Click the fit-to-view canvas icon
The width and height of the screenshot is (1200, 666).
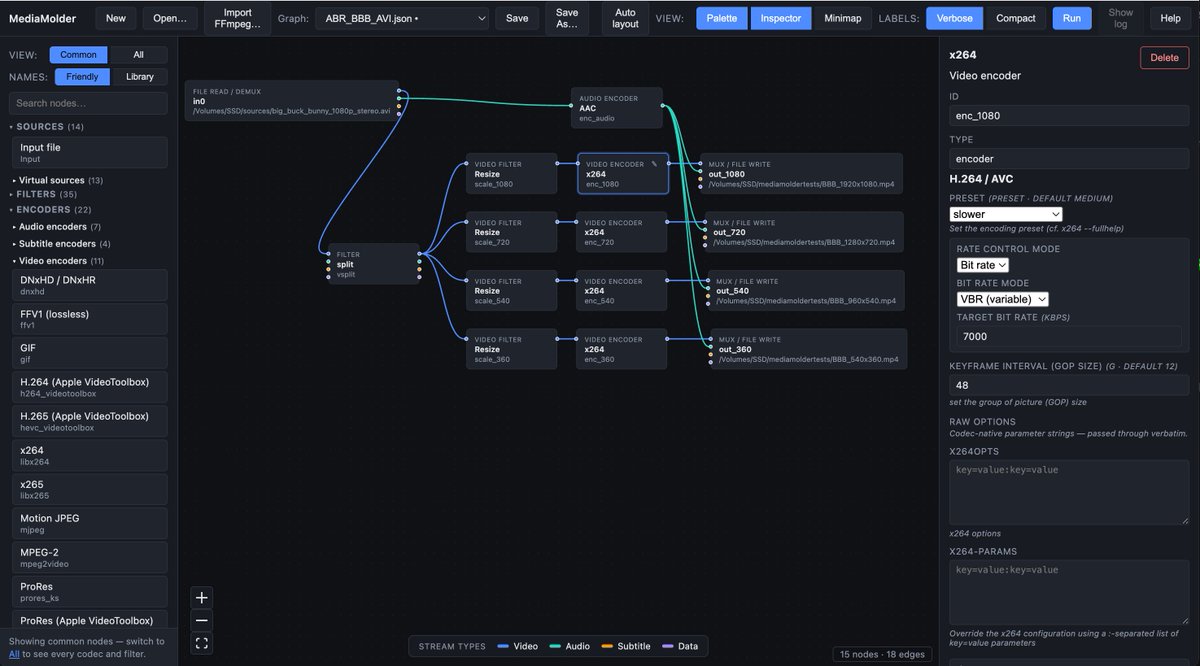pyautogui.click(x=202, y=643)
